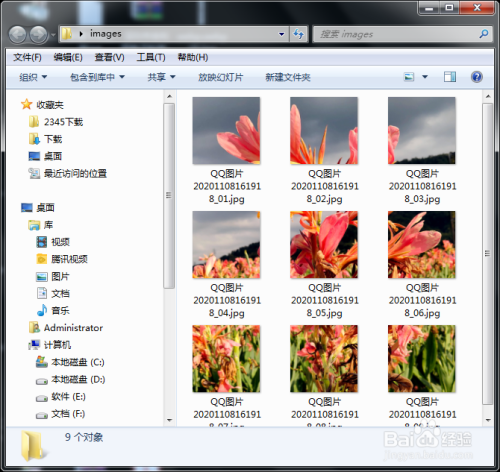Click the 新建文件夹 button
The height and width of the screenshot is (472, 500).
(288, 77)
